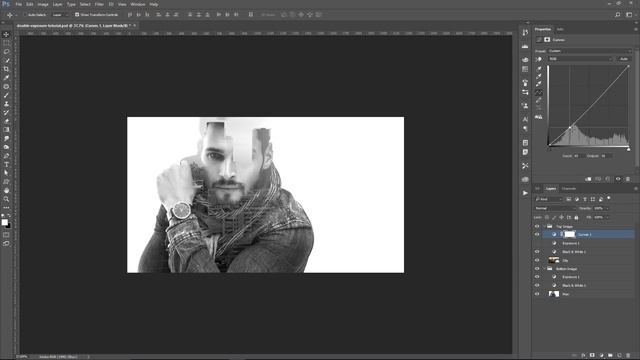Pick the black point eyedropper in Curves
Viewport: 640px width, 360px height.
click(539, 68)
